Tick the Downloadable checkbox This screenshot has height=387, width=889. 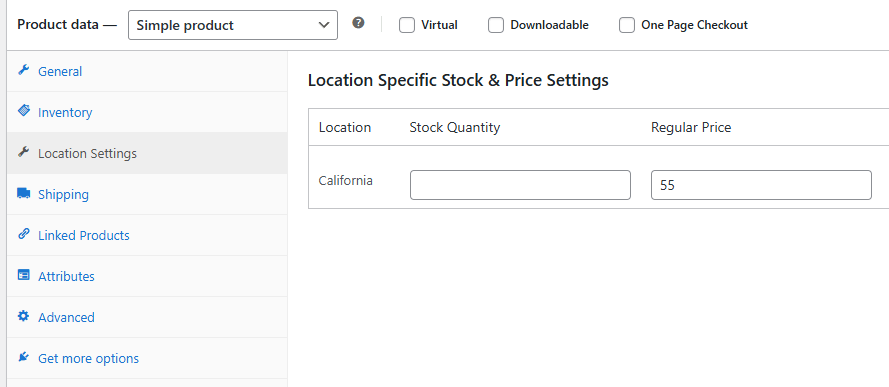(x=496, y=25)
